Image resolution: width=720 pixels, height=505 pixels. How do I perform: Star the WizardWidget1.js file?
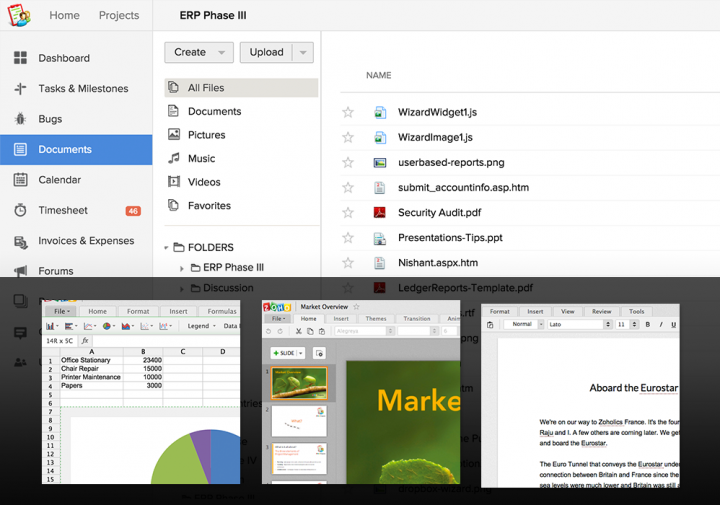[x=348, y=112]
